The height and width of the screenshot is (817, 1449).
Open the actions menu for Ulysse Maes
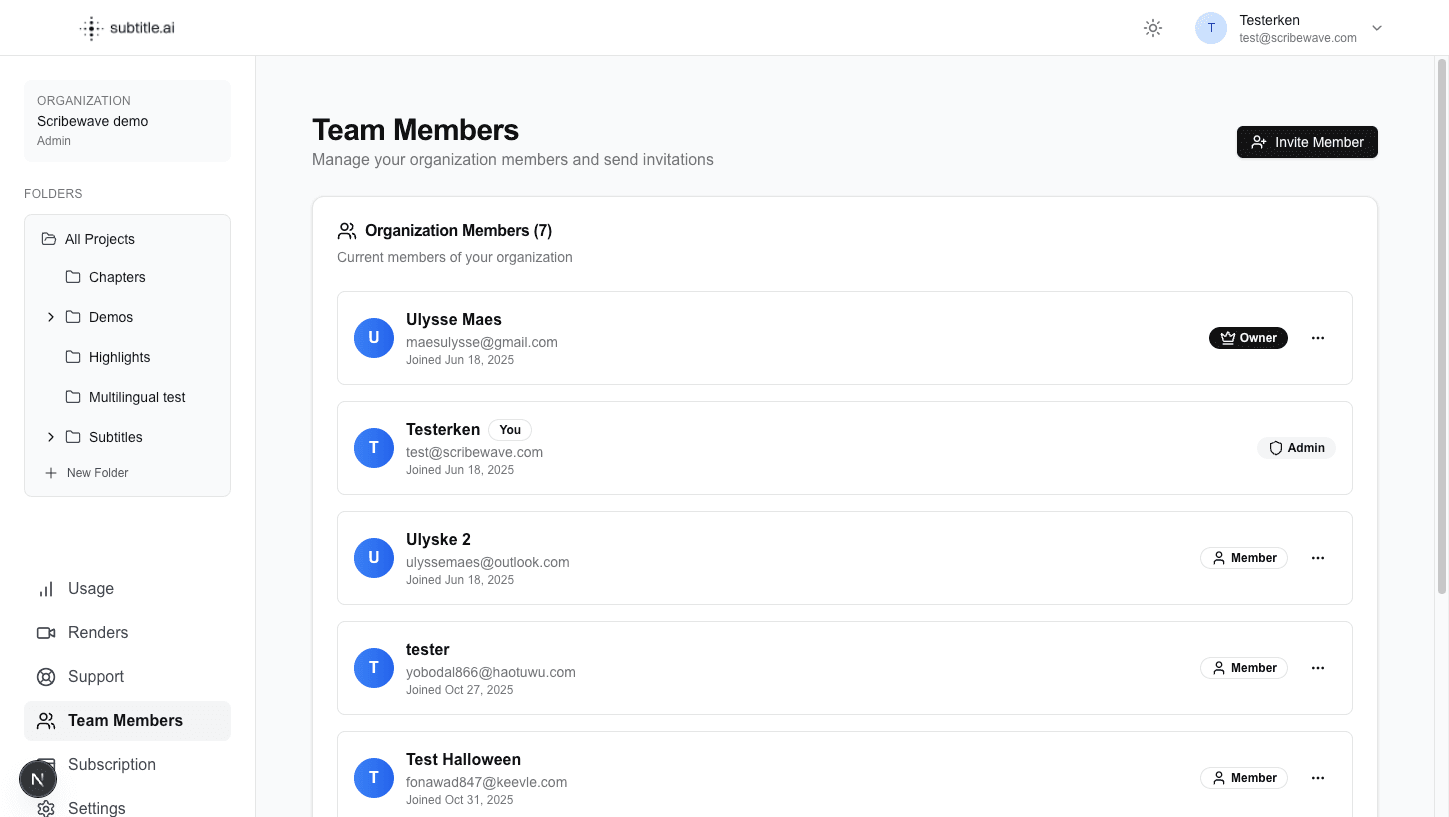pyautogui.click(x=1317, y=337)
